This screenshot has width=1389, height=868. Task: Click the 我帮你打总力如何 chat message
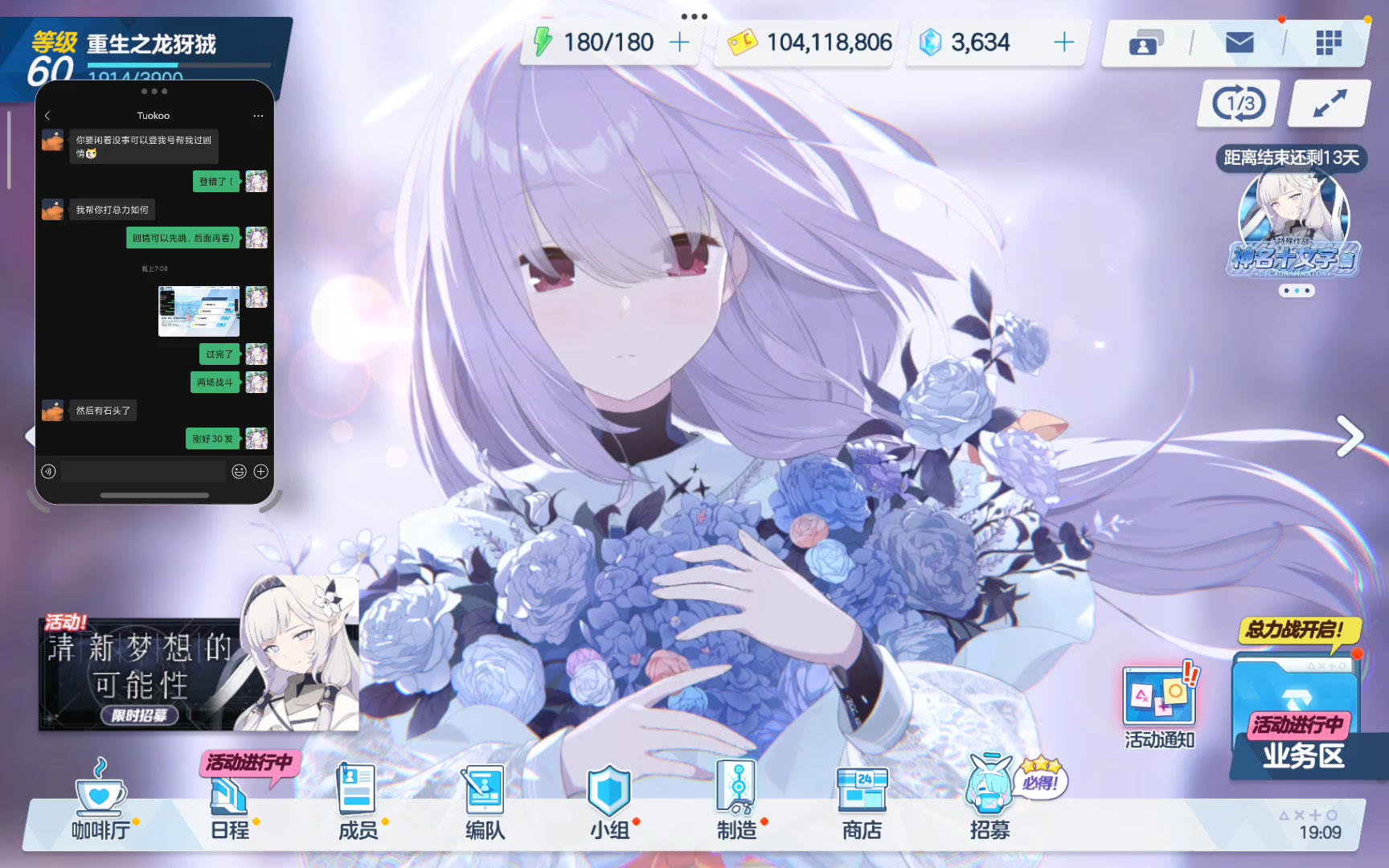112,210
